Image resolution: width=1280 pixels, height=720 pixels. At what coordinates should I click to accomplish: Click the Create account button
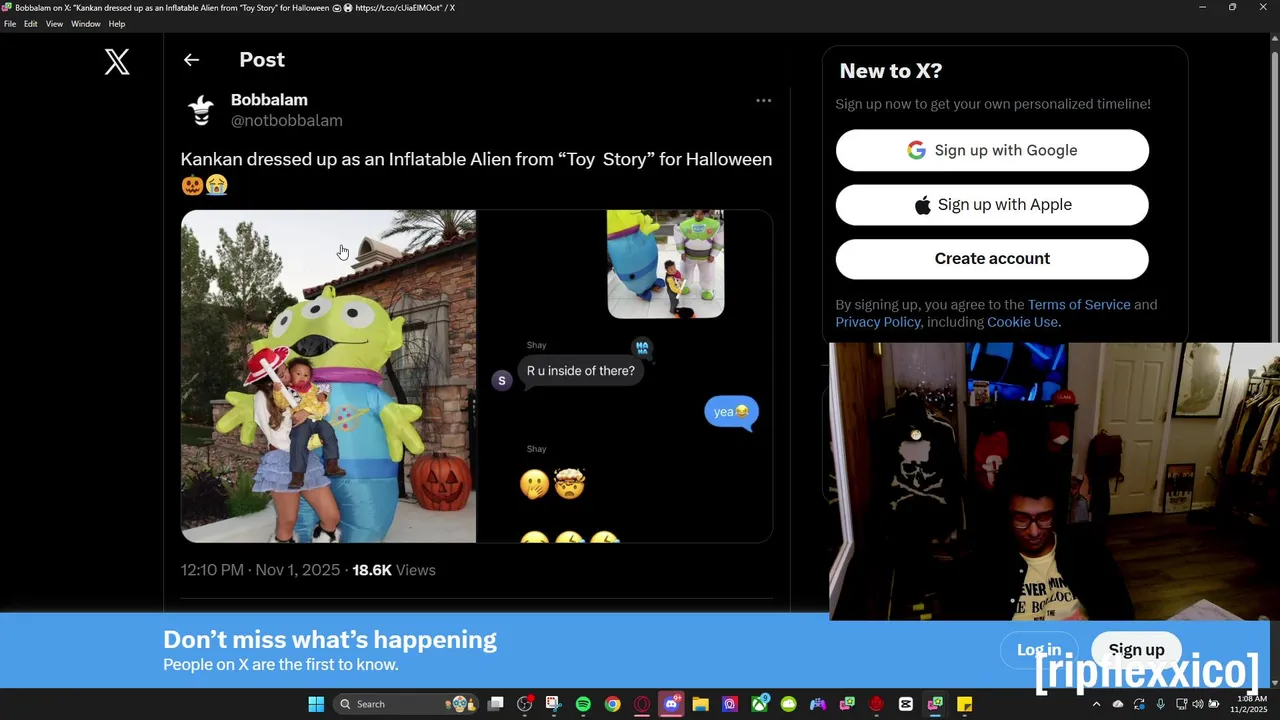[x=992, y=258]
